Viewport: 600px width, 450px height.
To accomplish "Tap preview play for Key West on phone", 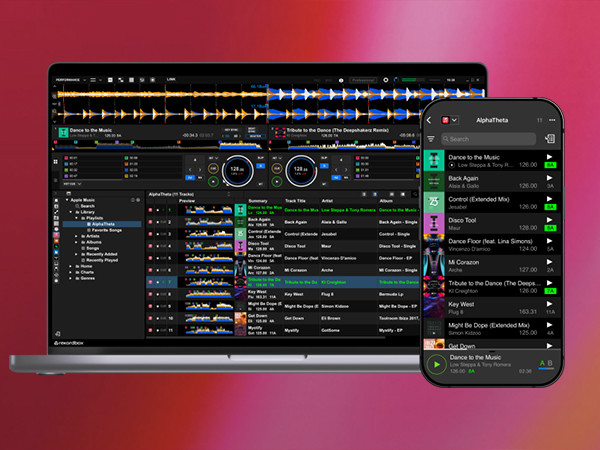I will (549, 304).
